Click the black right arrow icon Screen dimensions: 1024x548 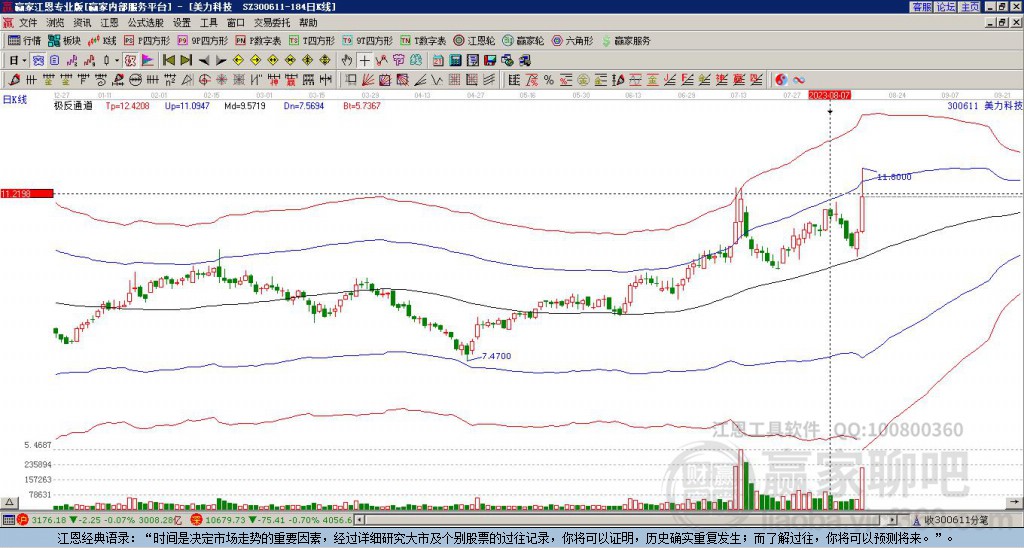[221, 61]
